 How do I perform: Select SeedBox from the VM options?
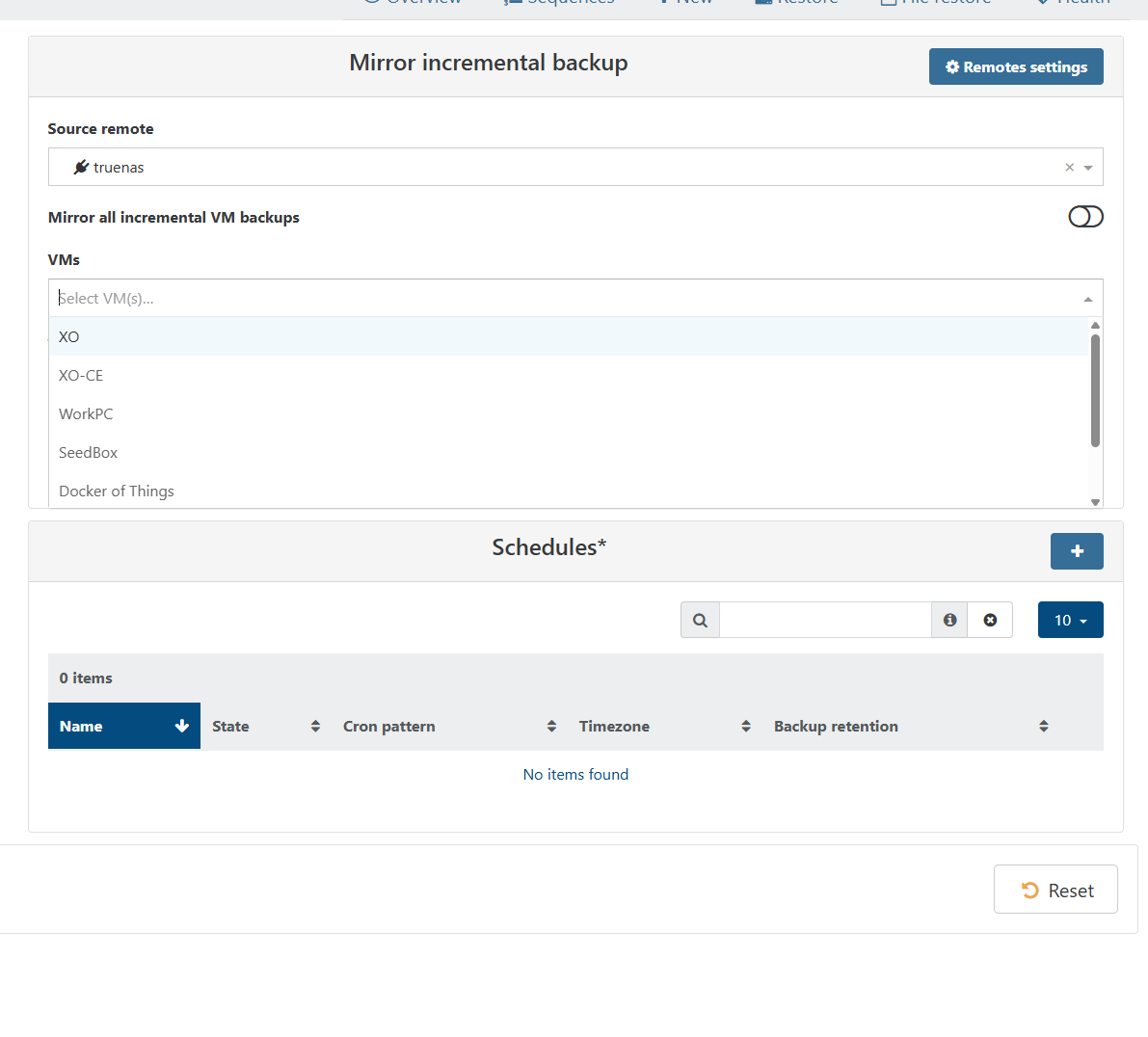tap(88, 452)
